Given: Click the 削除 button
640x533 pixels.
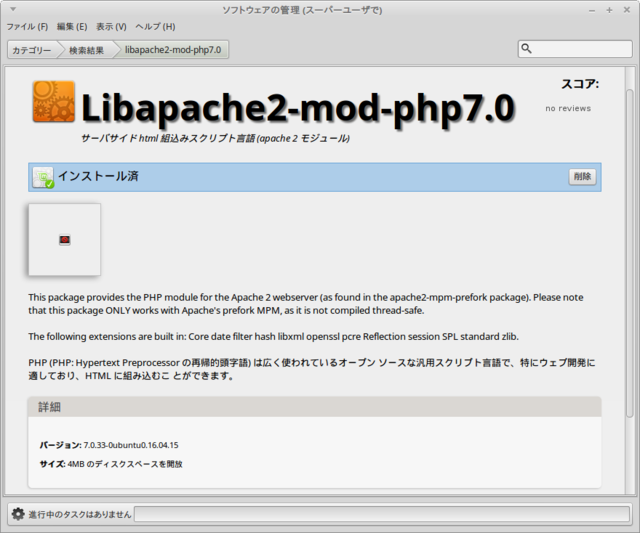Looking at the screenshot, I should (x=582, y=176).
